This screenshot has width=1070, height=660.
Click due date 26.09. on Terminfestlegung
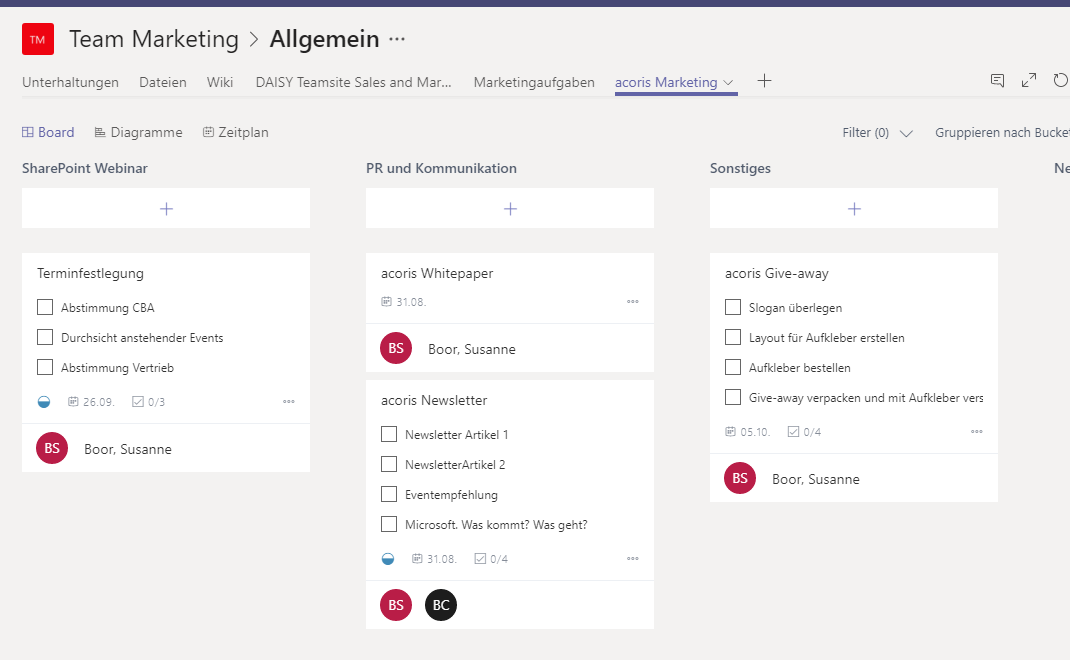(91, 402)
